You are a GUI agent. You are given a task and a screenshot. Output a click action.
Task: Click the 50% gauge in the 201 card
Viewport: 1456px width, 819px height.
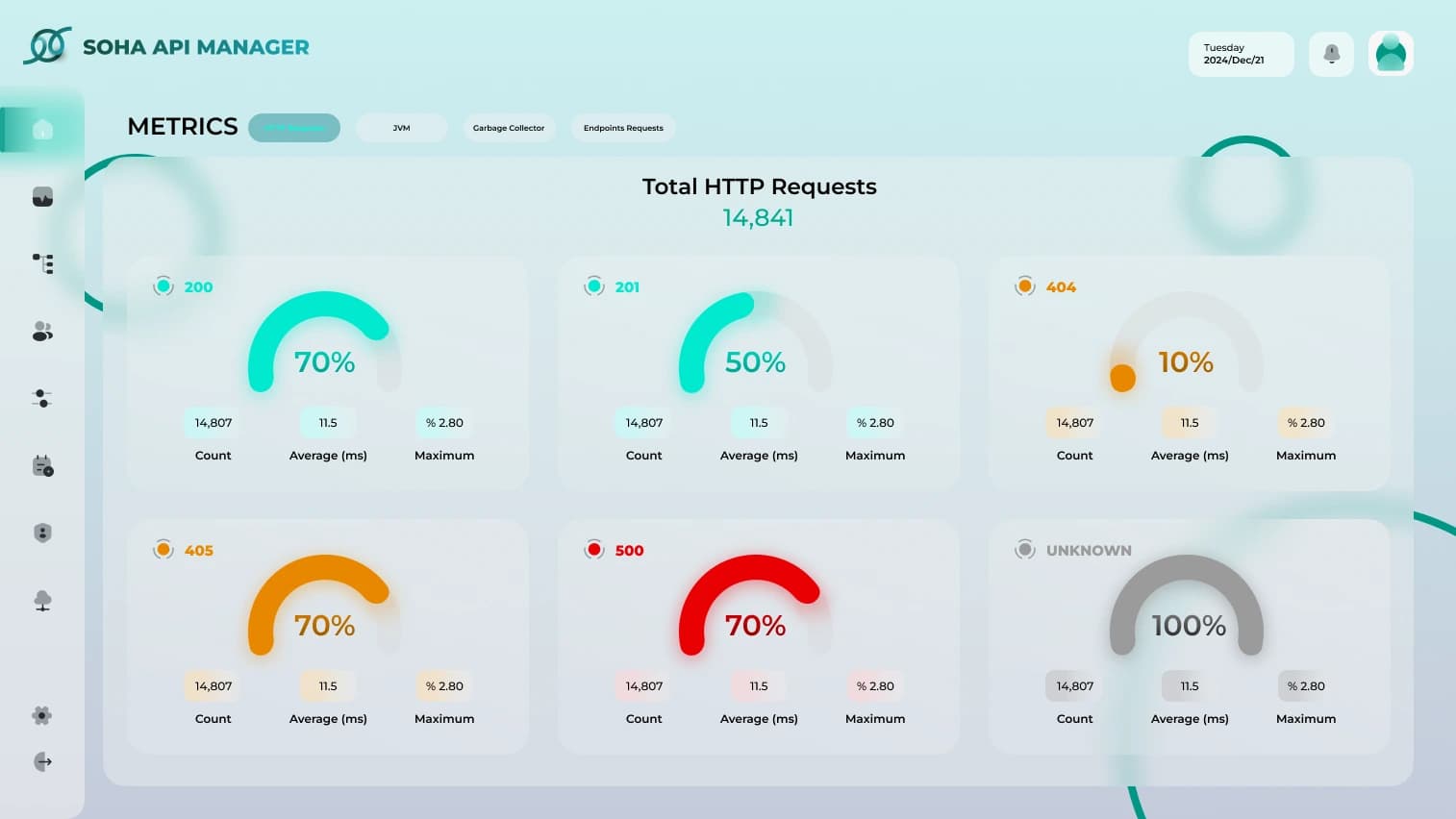(756, 343)
